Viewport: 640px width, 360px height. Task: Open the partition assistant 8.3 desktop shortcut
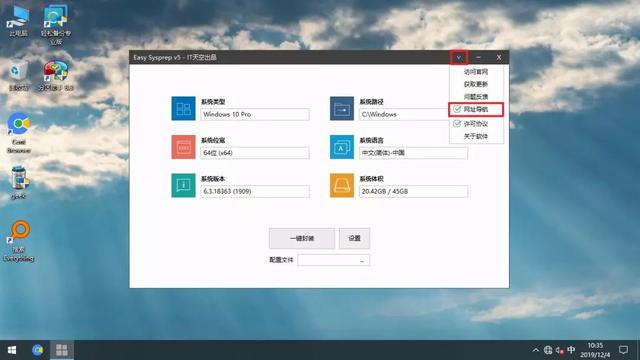click(56, 76)
